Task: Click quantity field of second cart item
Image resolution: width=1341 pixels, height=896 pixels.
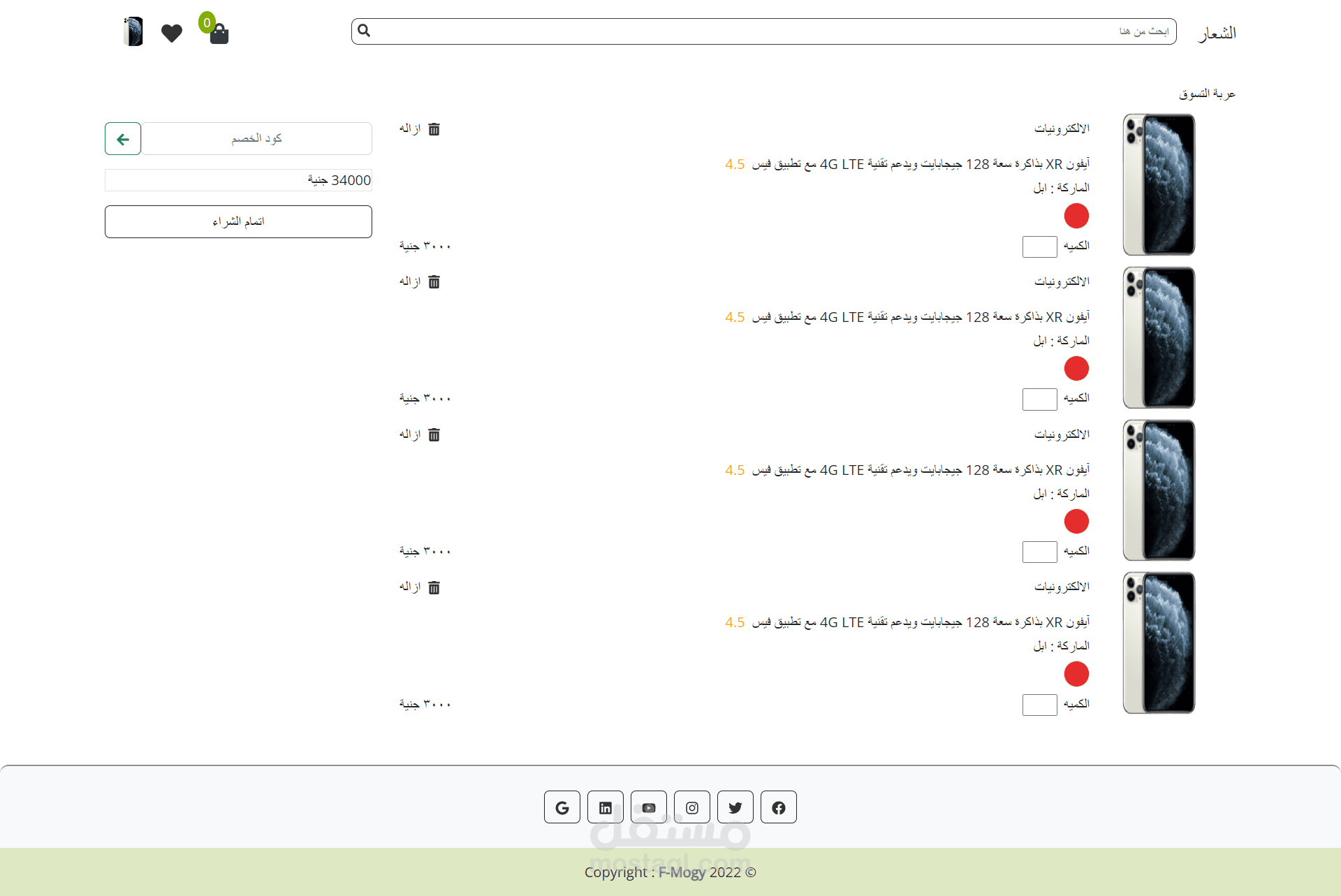Action: coord(1039,399)
